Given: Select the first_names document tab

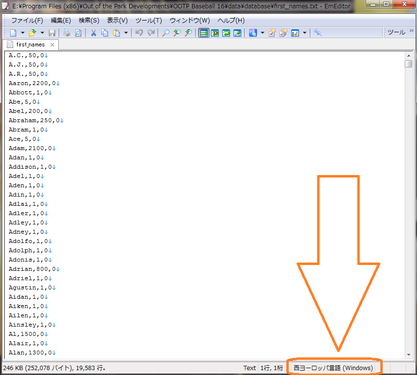Looking at the screenshot, I should pyautogui.click(x=30, y=44).
